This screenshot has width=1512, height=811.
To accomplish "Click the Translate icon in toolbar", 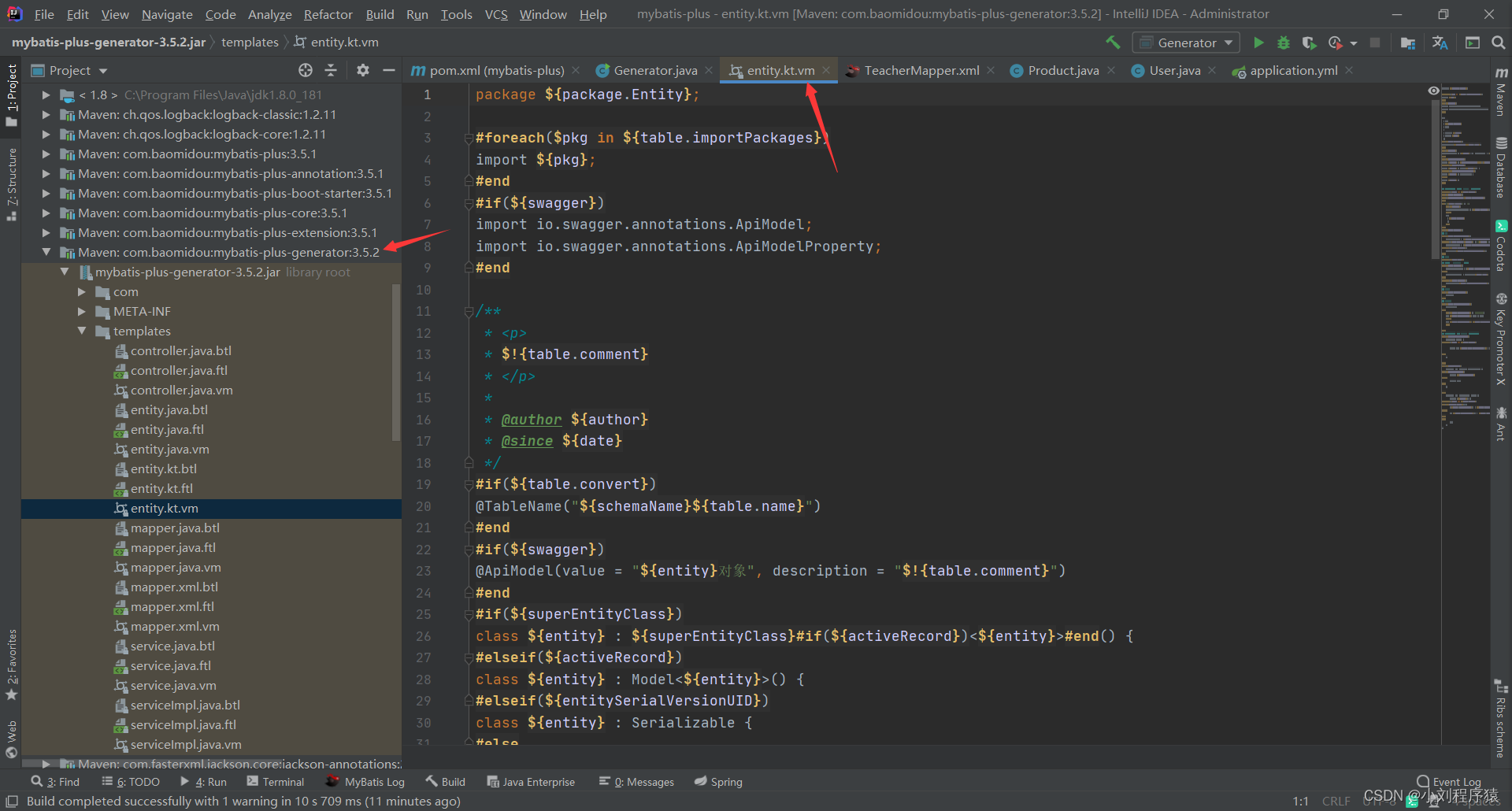I will tap(1440, 43).
